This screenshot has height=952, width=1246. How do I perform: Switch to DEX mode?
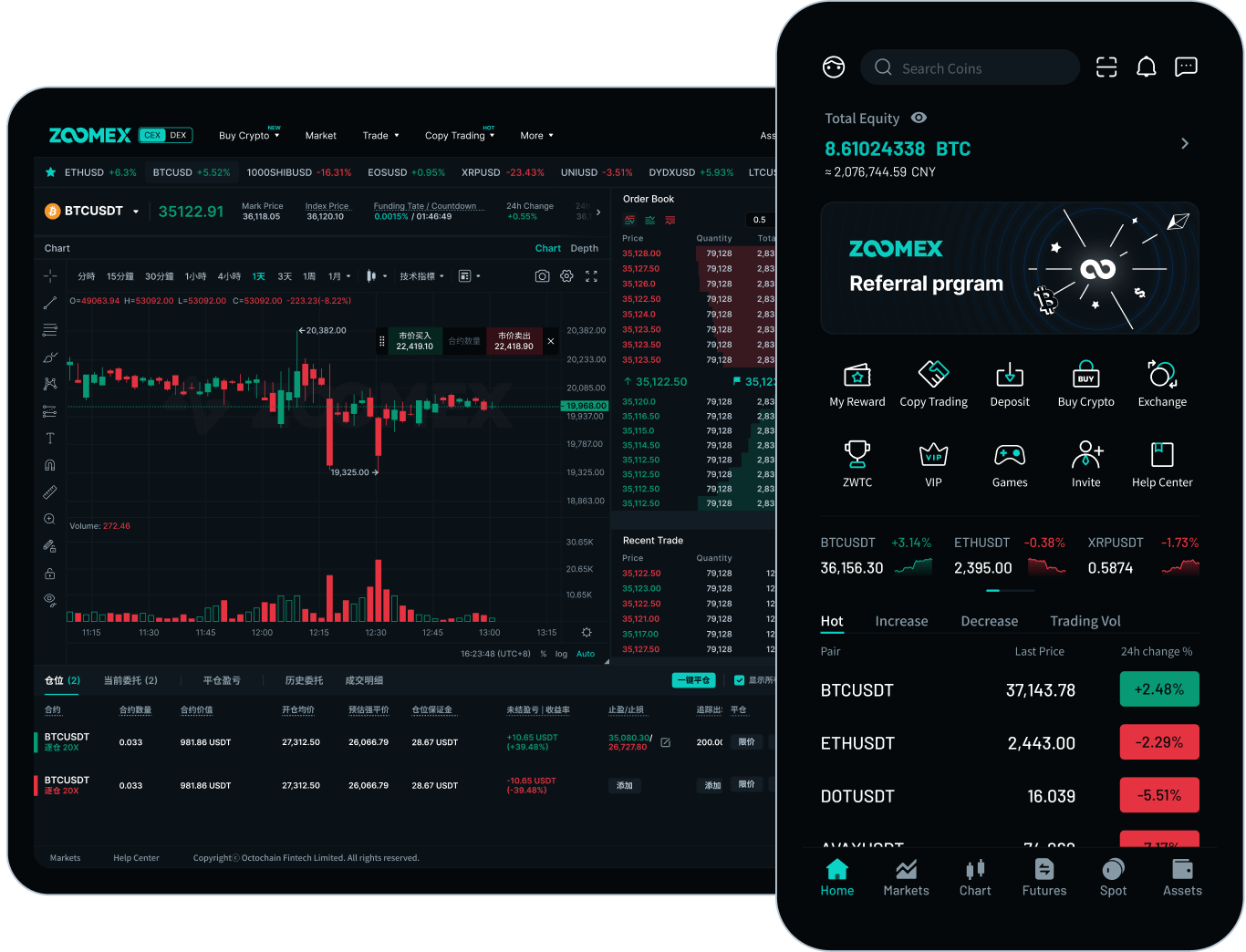[178, 135]
